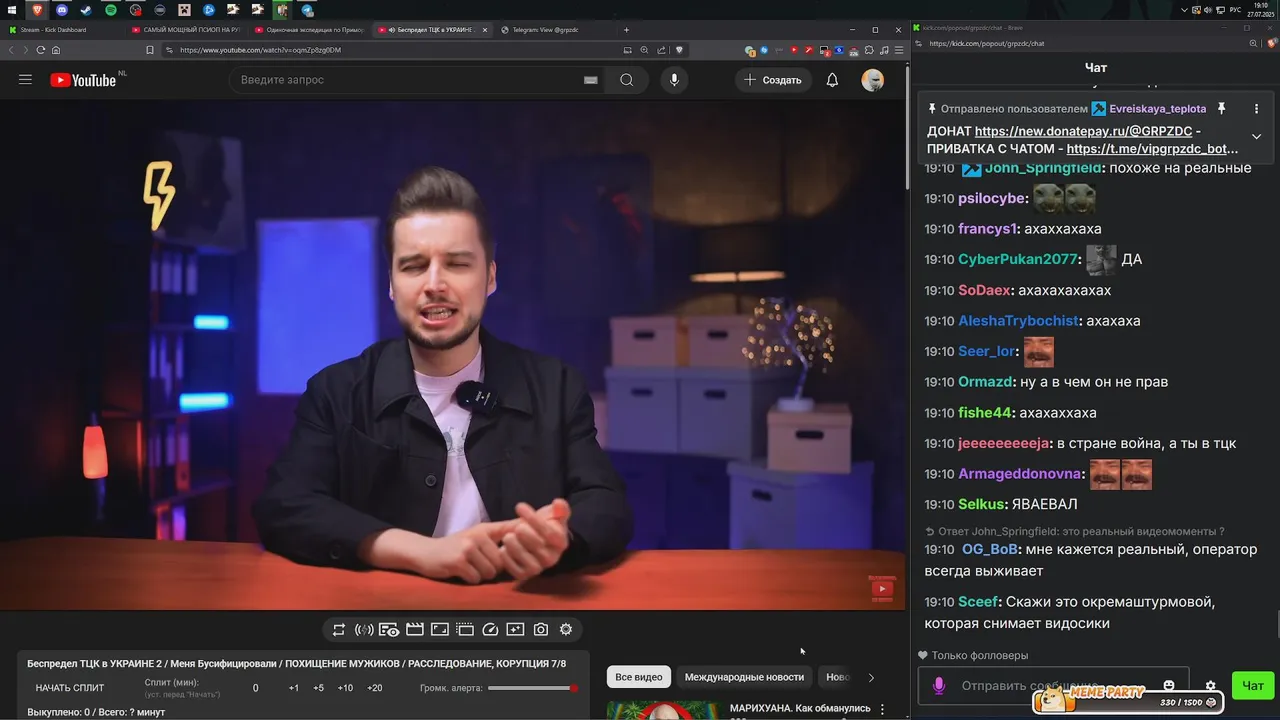This screenshot has width=1280, height=720.
Task: Open Steam from the Windows taskbar
Action: pos(86,9)
